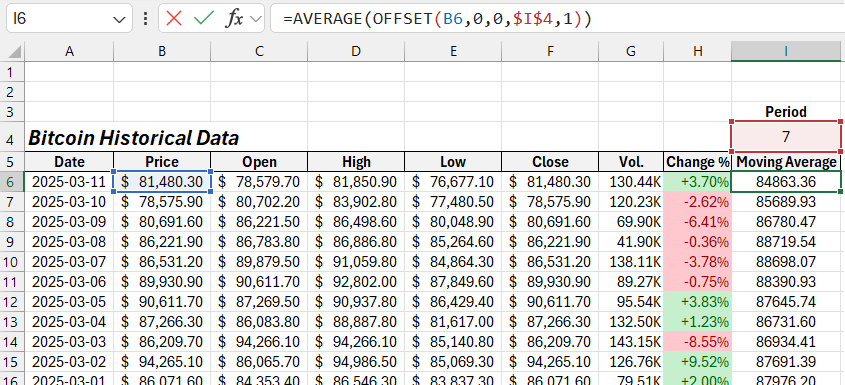This screenshot has width=845, height=385.
Task: Click the Name Box showing I6
Action: point(69,18)
